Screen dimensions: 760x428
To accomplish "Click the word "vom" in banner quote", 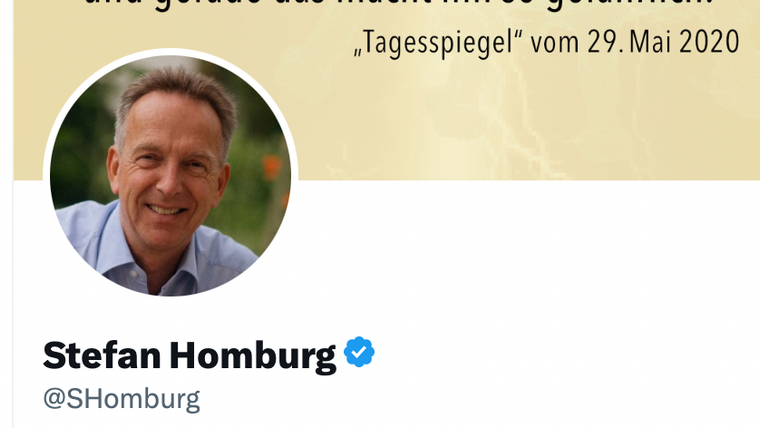I will tap(554, 43).
